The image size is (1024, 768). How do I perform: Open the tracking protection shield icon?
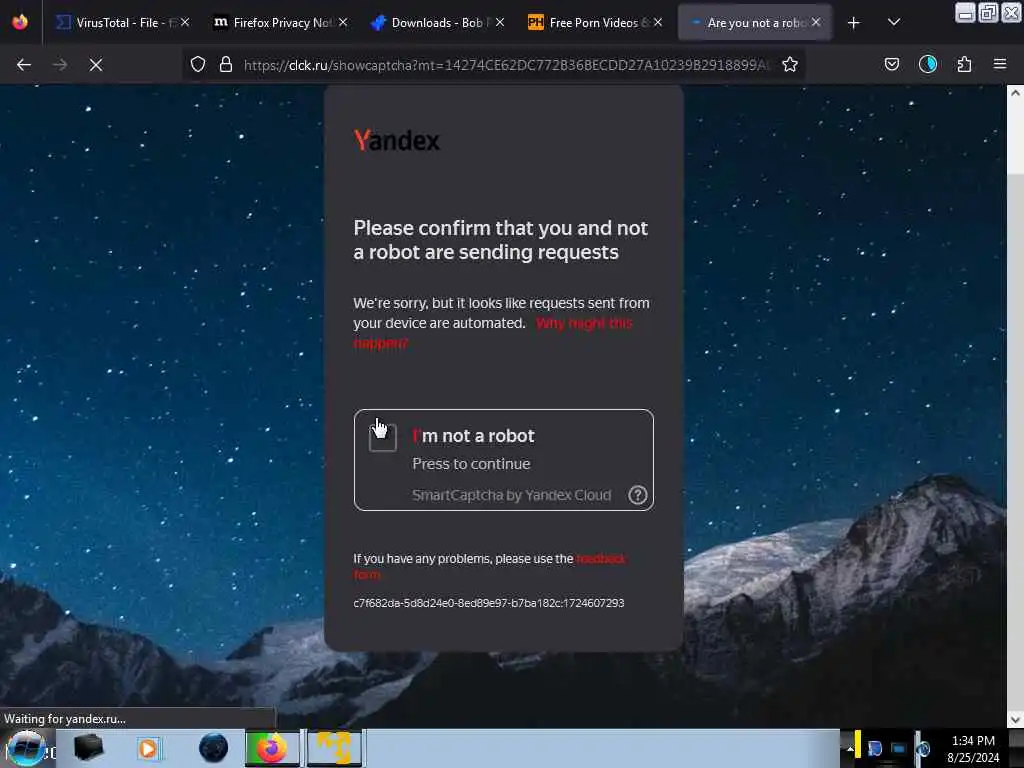pos(198,64)
